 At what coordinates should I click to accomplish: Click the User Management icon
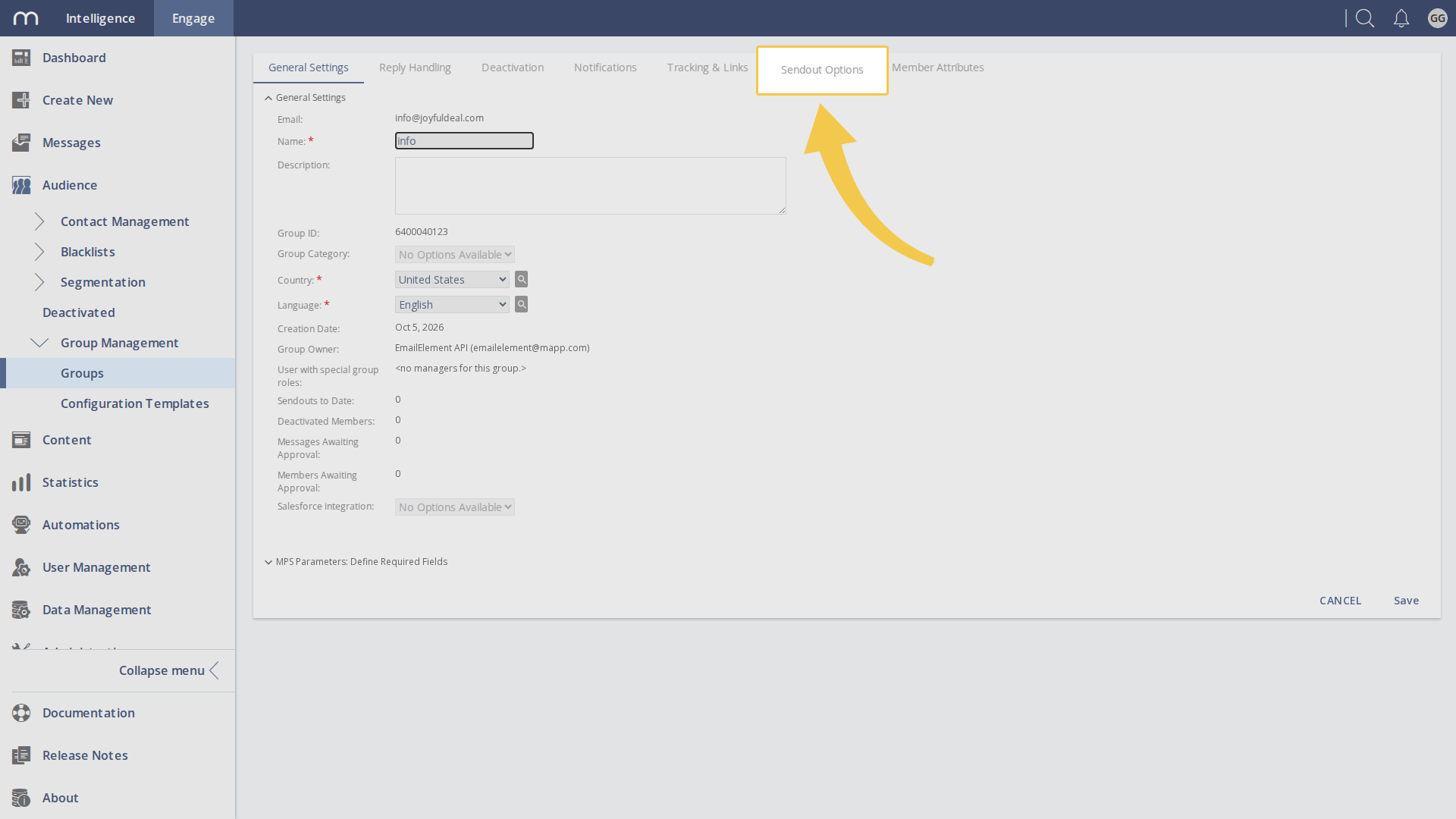tap(21, 567)
